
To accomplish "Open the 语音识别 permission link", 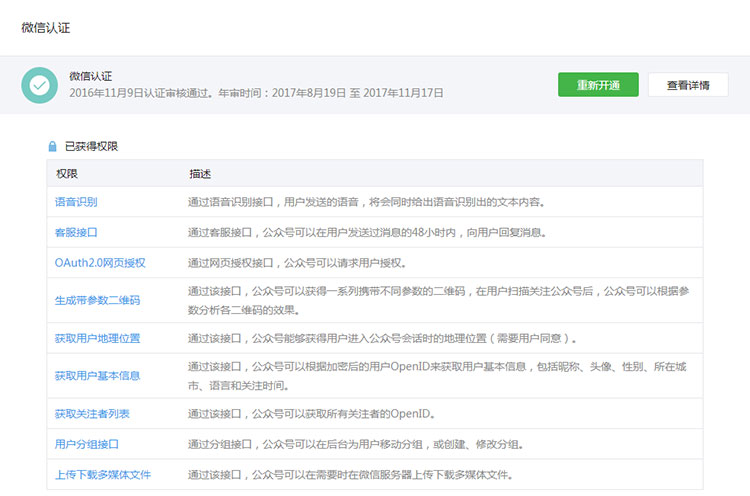I will coord(76,202).
